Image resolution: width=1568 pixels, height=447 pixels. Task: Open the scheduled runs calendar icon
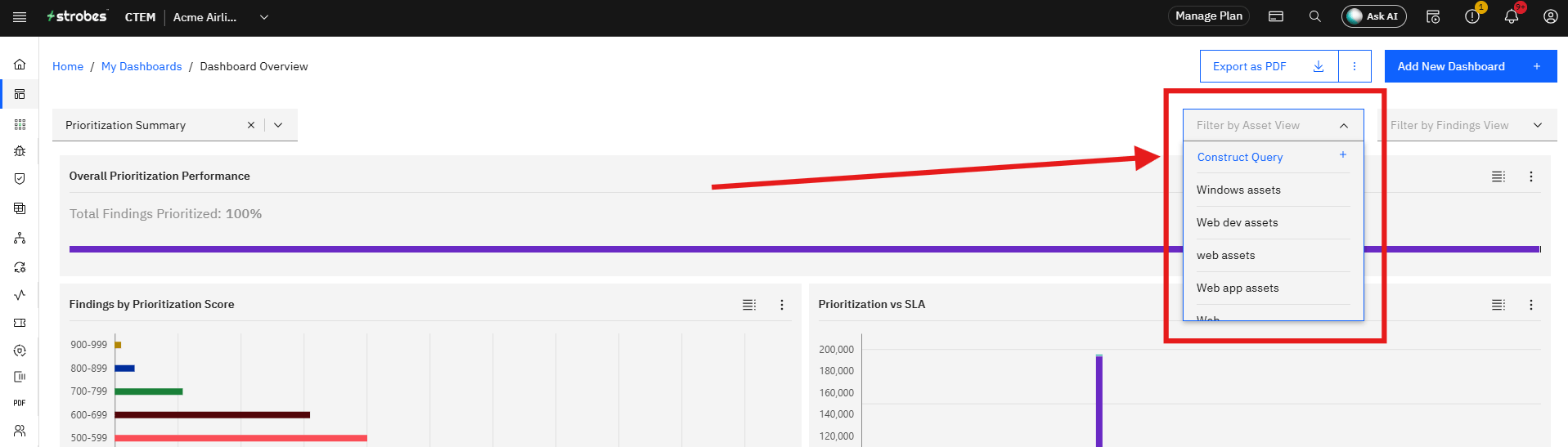tap(1433, 16)
